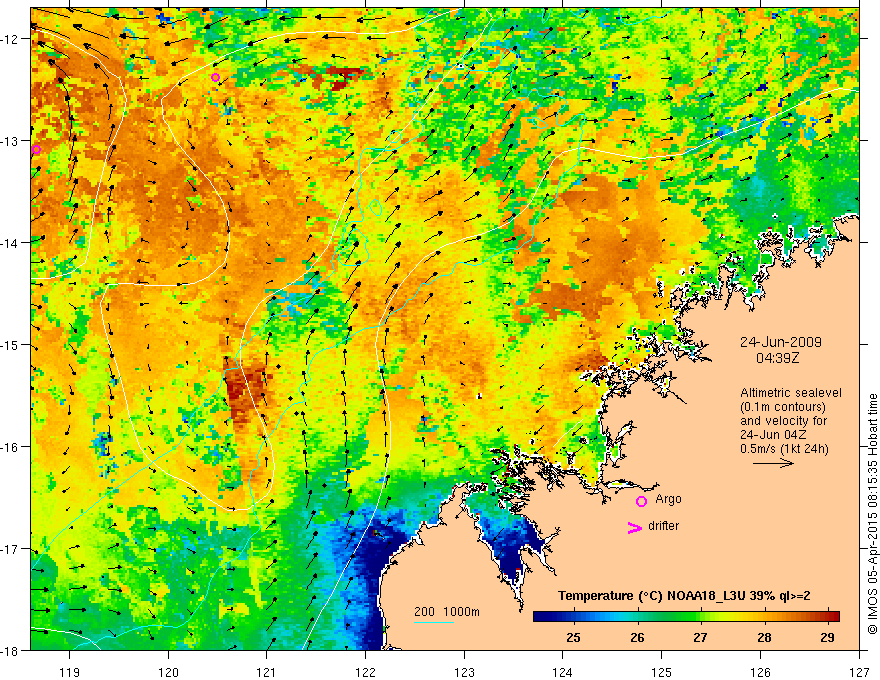Click the 127 longitude axis label
The height and width of the screenshot is (680, 880).
coord(859,672)
